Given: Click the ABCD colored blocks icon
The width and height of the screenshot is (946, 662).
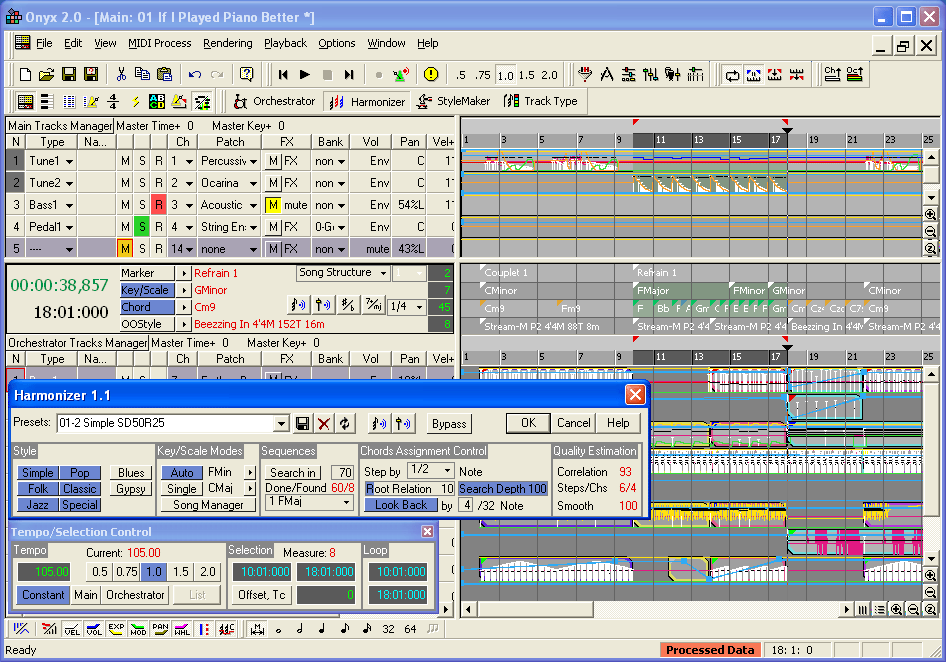Looking at the screenshot, I should click(x=157, y=101).
